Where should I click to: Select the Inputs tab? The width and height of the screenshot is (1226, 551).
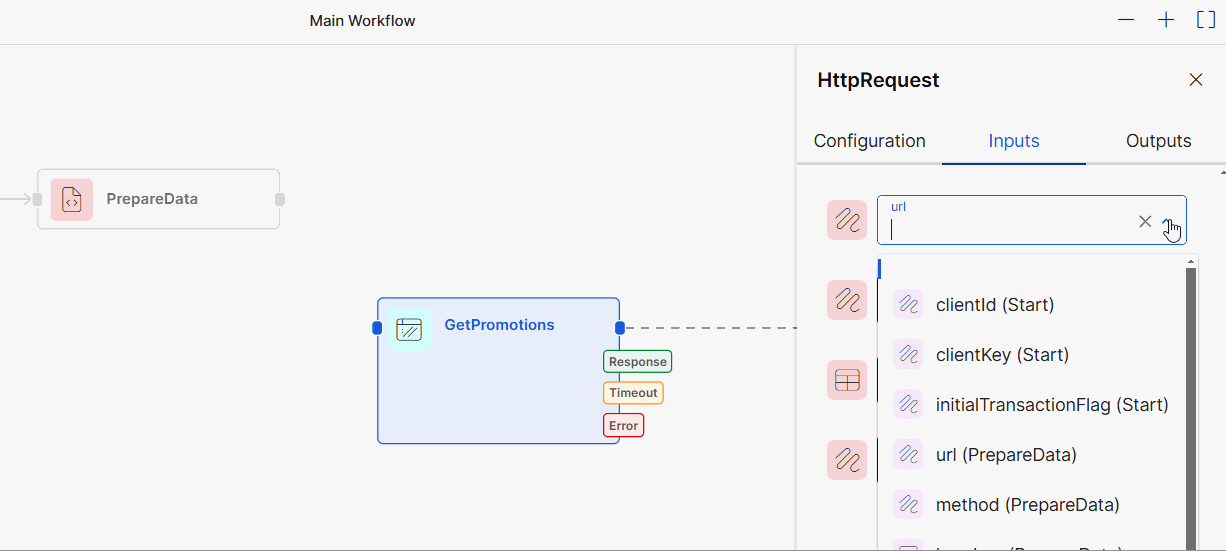[1014, 141]
